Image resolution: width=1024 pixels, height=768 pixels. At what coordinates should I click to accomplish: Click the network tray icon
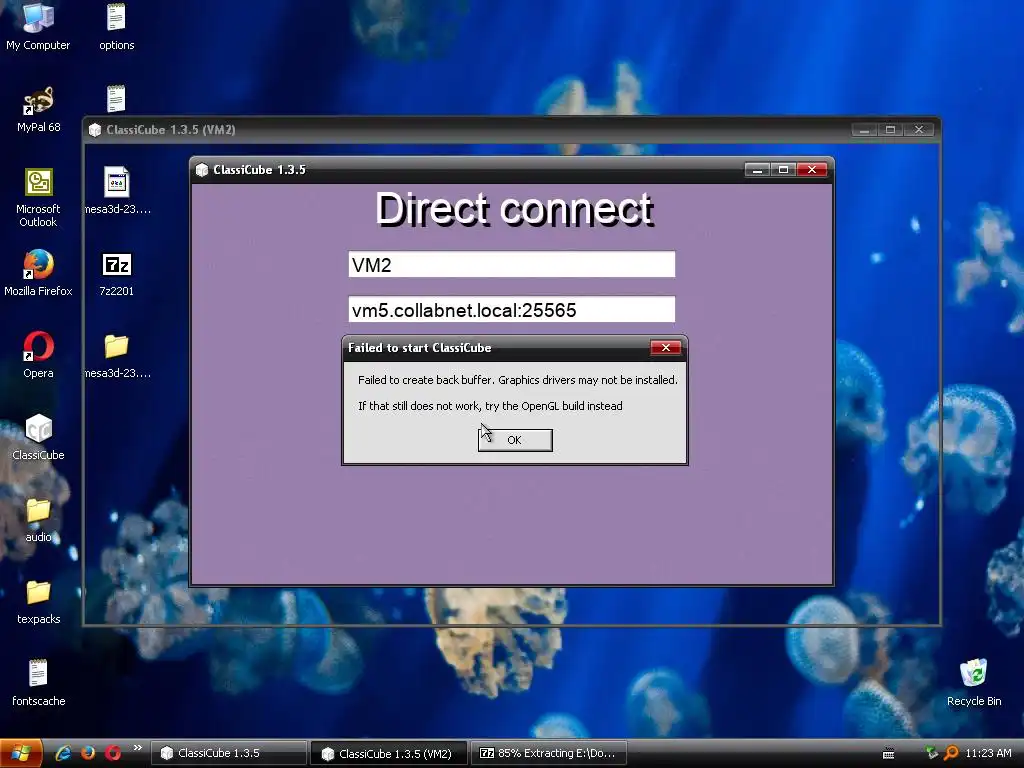click(931, 753)
